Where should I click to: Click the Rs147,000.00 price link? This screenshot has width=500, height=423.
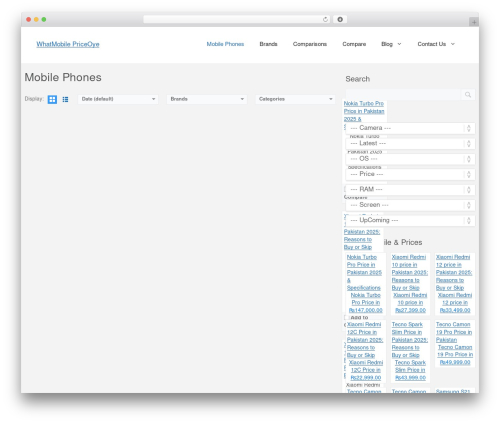point(366,310)
